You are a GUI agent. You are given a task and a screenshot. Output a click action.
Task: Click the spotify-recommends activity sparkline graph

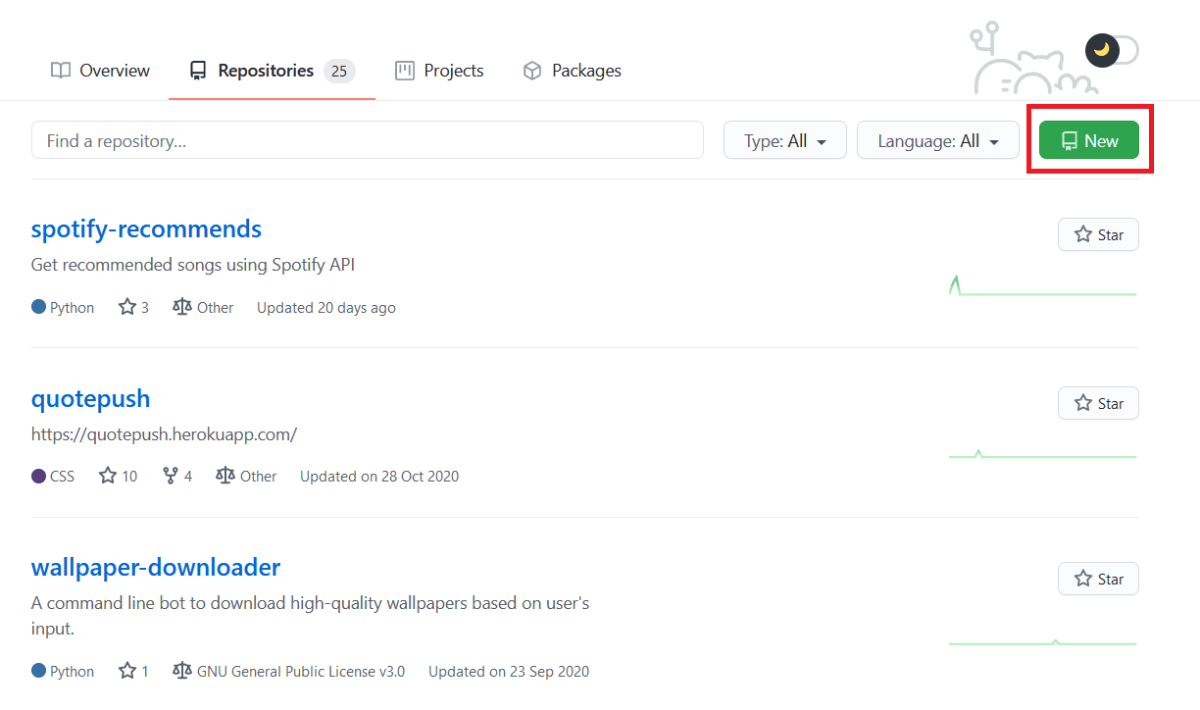1042,288
